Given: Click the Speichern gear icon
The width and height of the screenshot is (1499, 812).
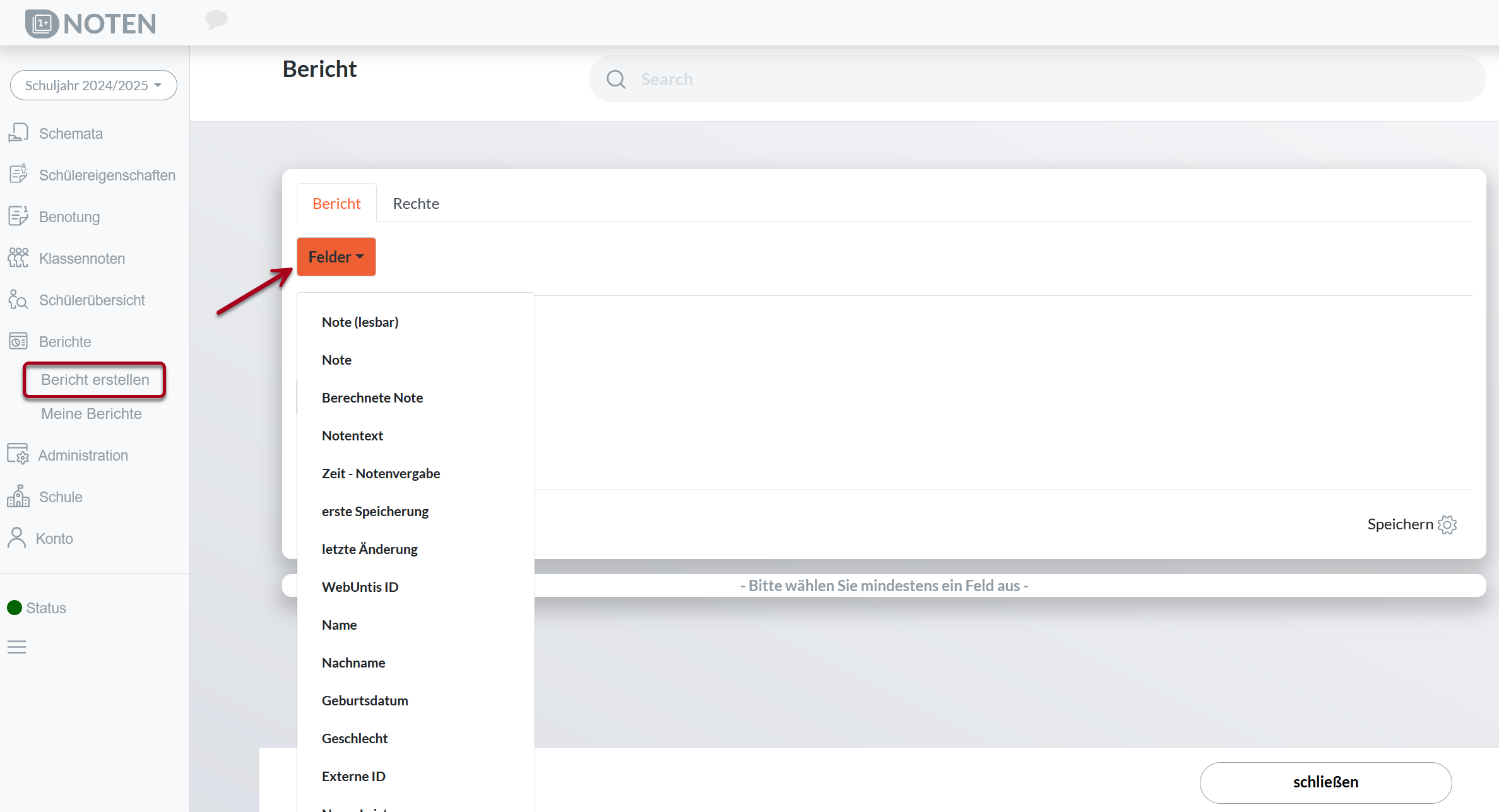Looking at the screenshot, I should [x=1447, y=525].
